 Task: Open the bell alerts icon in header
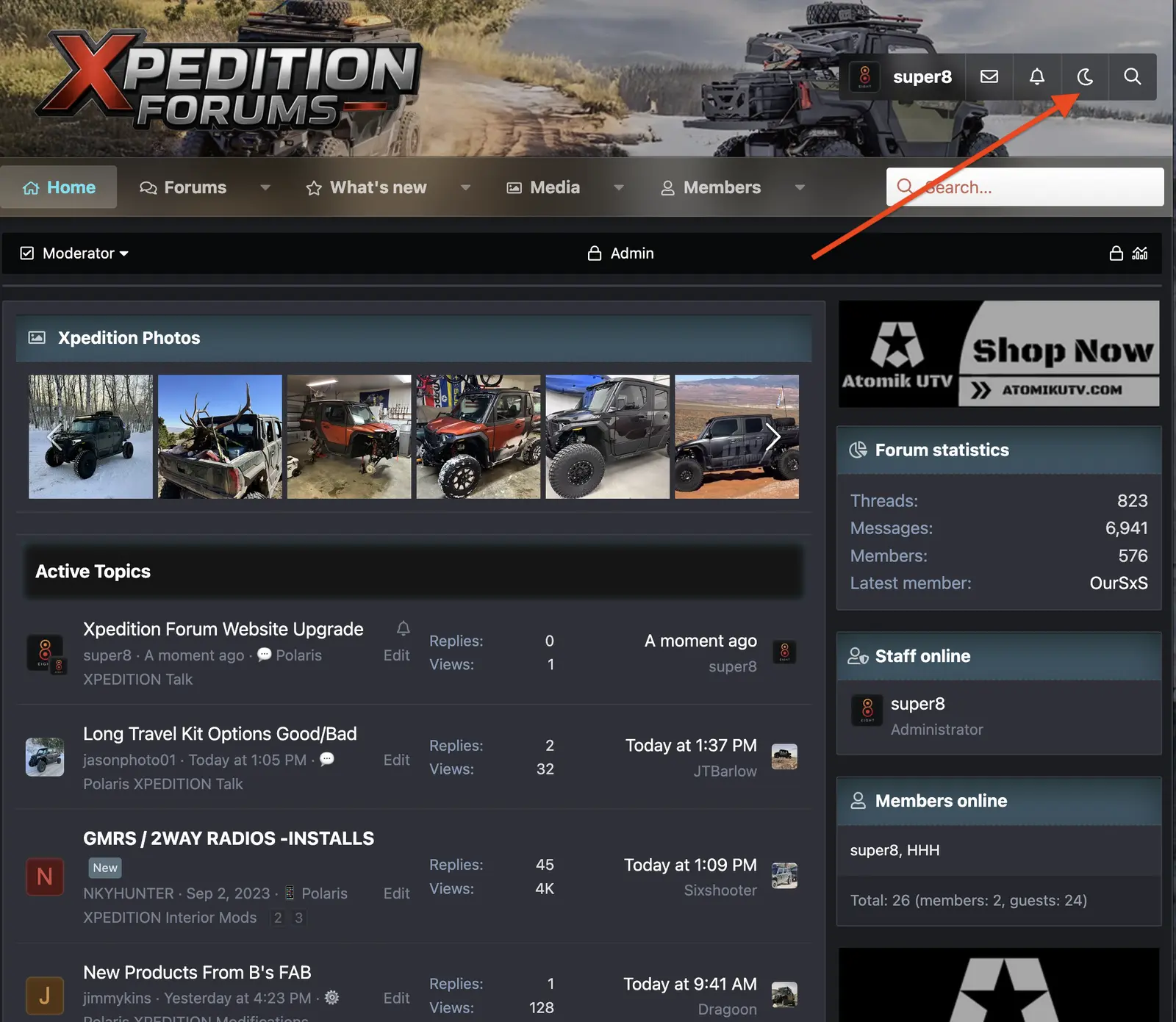point(1037,76)
